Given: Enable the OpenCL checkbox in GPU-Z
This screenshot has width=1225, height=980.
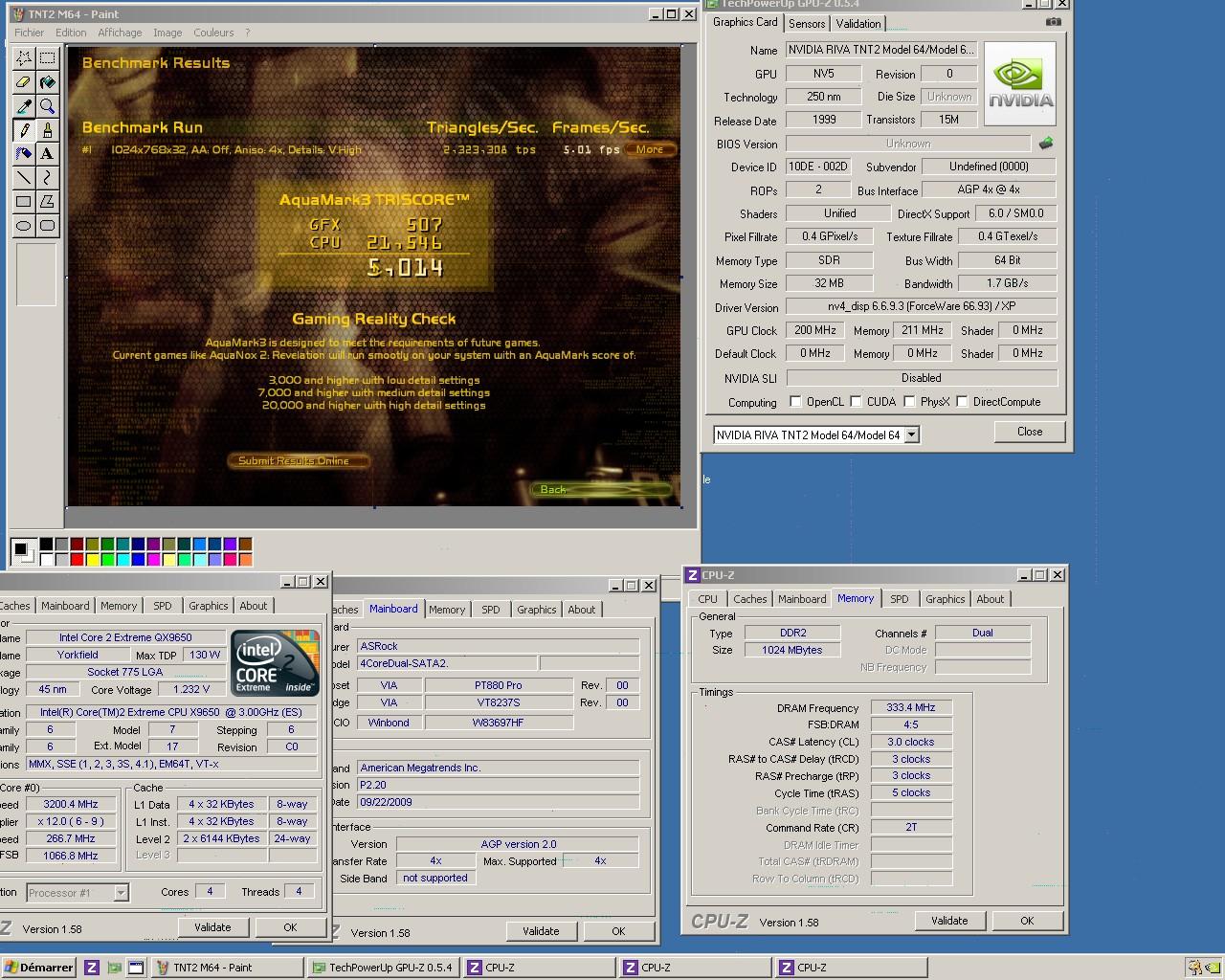Looking at the screenshot, I should [795, 402].
